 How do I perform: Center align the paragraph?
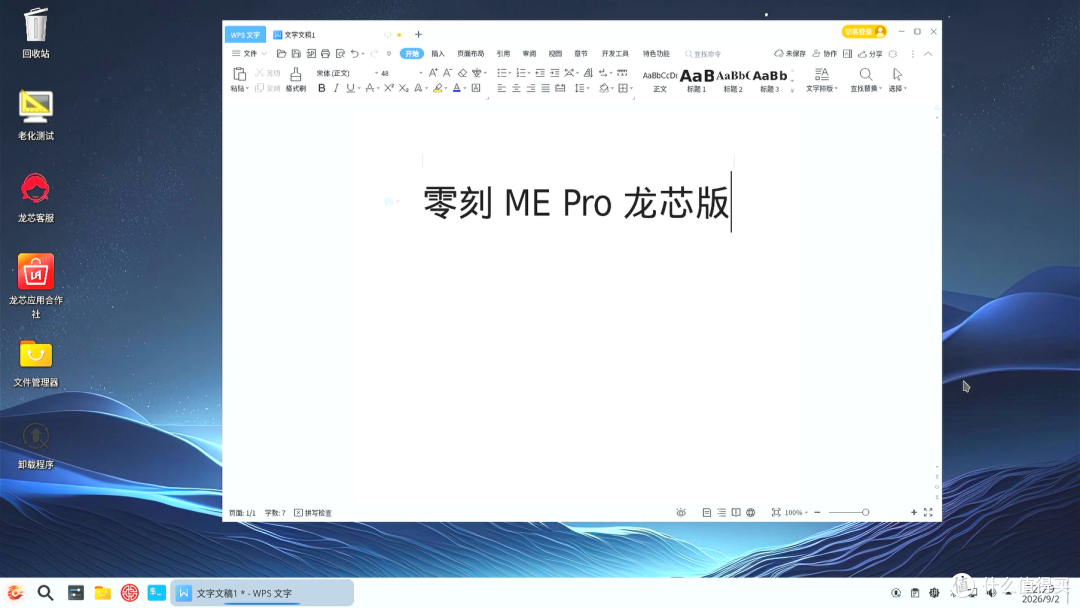tap(516, 88)
